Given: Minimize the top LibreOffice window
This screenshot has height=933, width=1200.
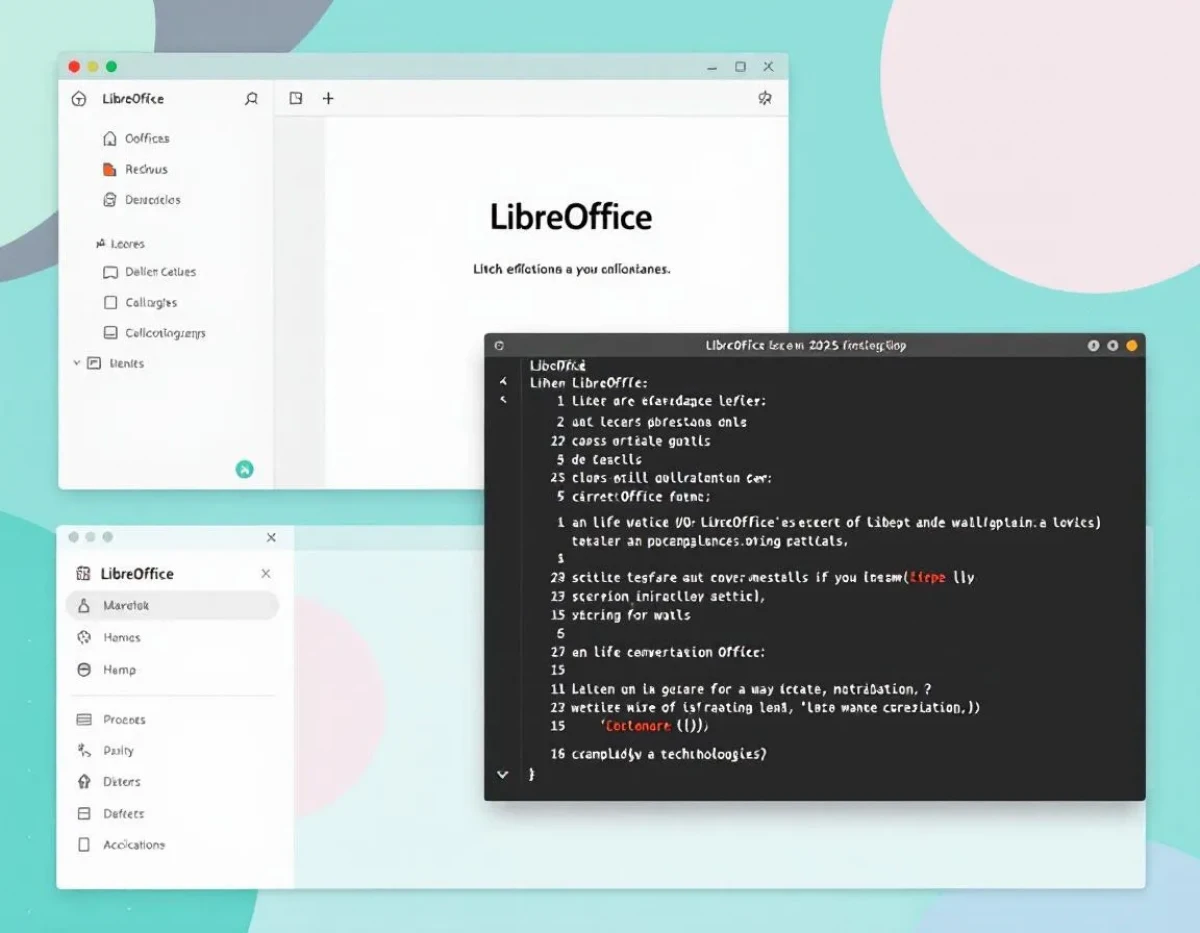Looking at the screenshot, I should coord(711,67).
